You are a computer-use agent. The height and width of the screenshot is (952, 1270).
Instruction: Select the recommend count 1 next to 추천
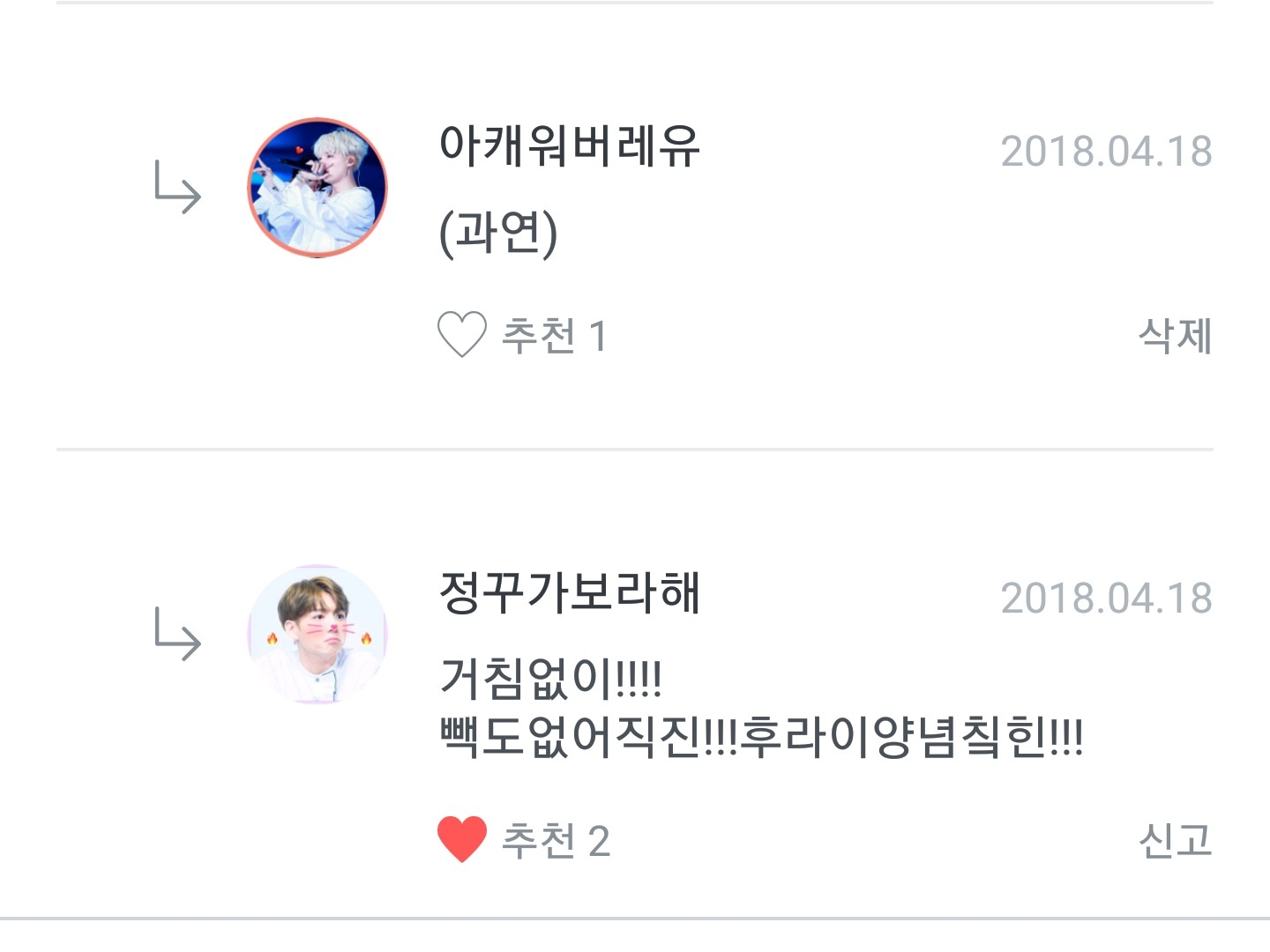pyautogui.click(x=598, y=337)
